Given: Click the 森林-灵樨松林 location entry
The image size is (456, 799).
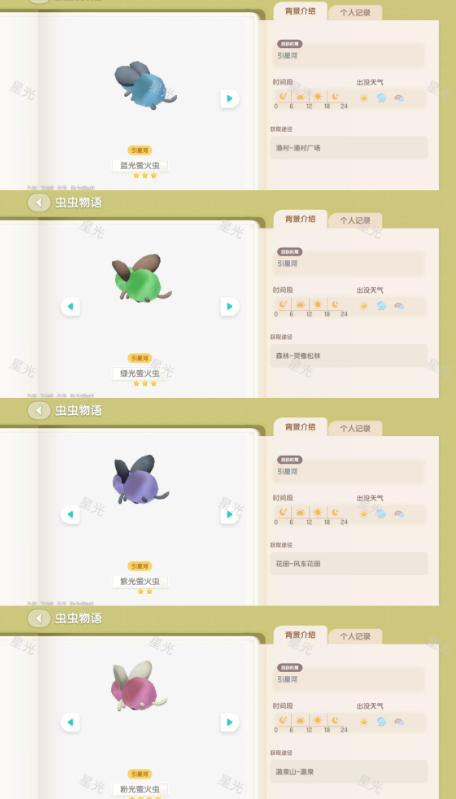Looking at the screenshot, I should (349, 356).
